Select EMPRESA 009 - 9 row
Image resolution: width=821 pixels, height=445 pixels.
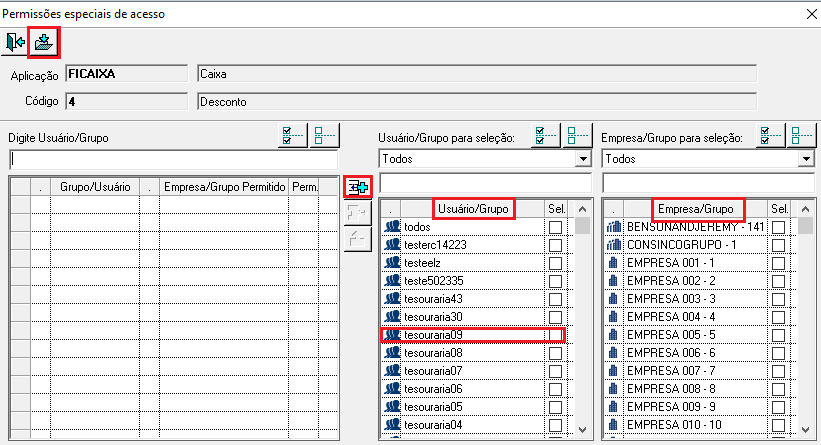pos(696,407)
